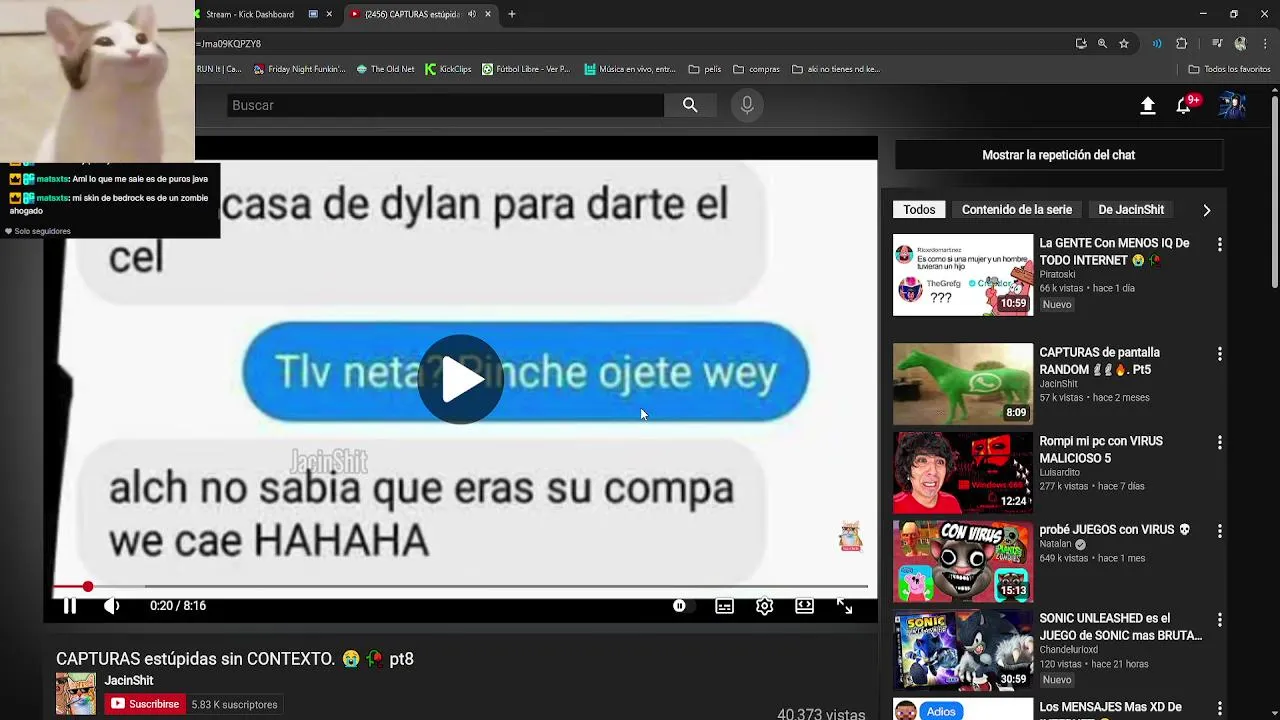Seek using the red video progress bar
1280x720 pixels.
click(x=460, y=587)
